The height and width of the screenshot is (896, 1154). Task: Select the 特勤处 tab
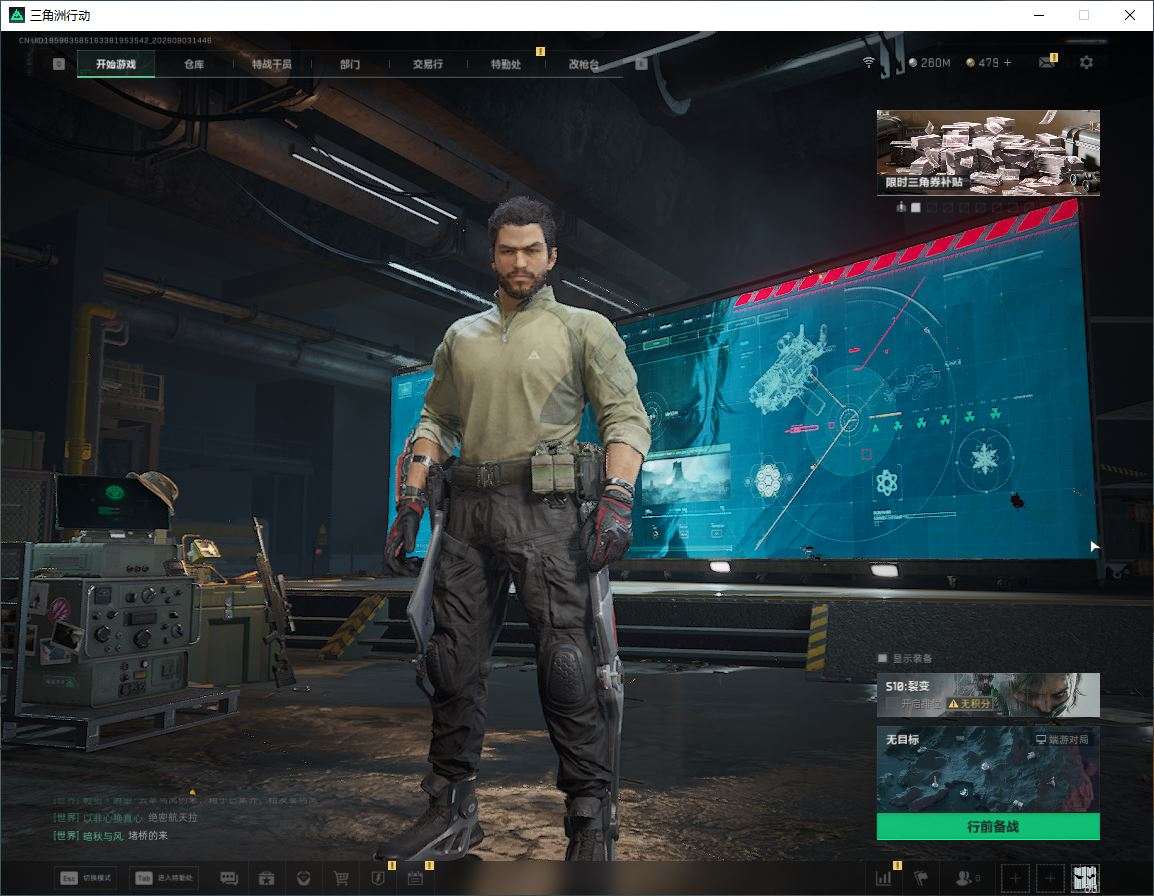(x=506, y=64)
